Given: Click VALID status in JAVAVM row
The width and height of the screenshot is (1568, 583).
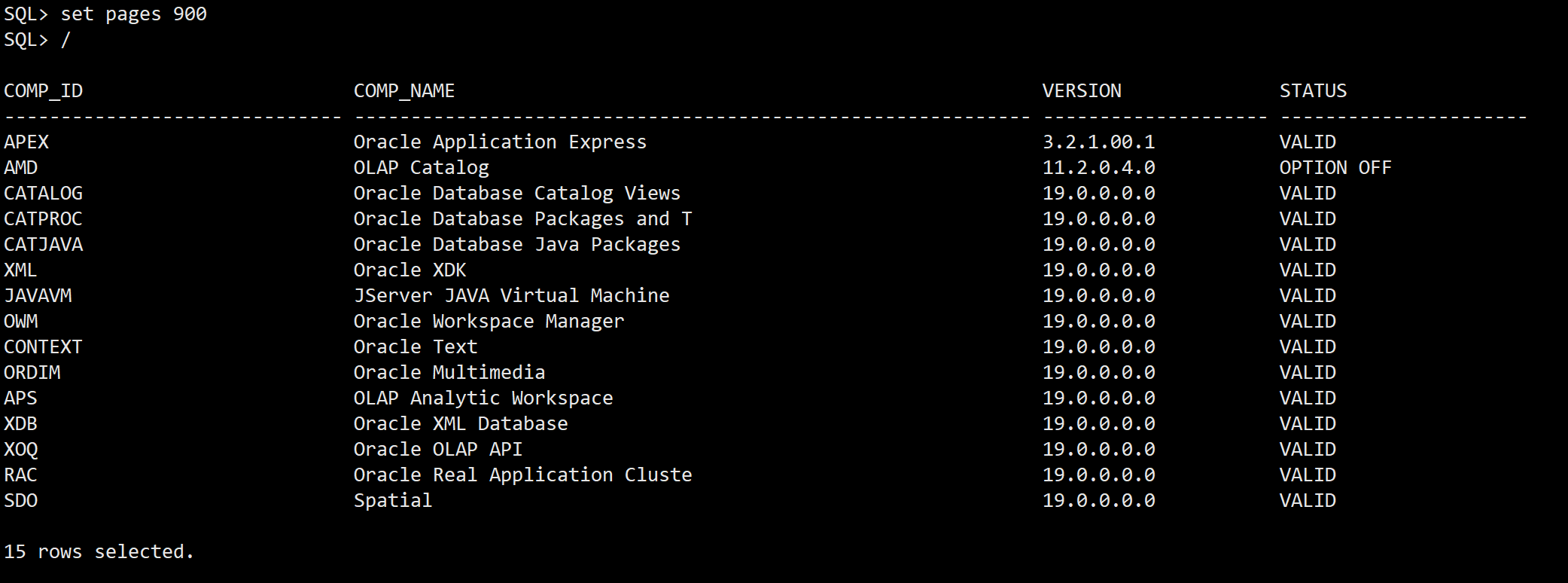Looking at the screenshot, I should [x=1308, y=296].
